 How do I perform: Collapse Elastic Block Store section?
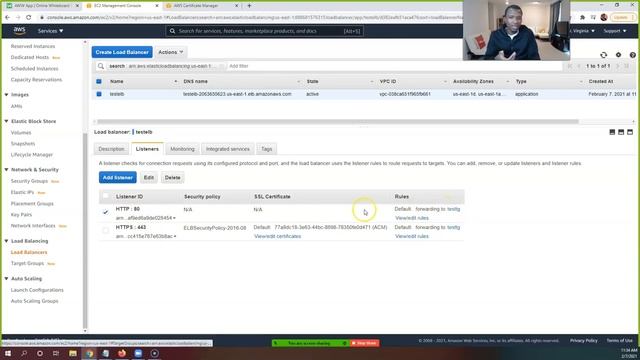point(7,121)
